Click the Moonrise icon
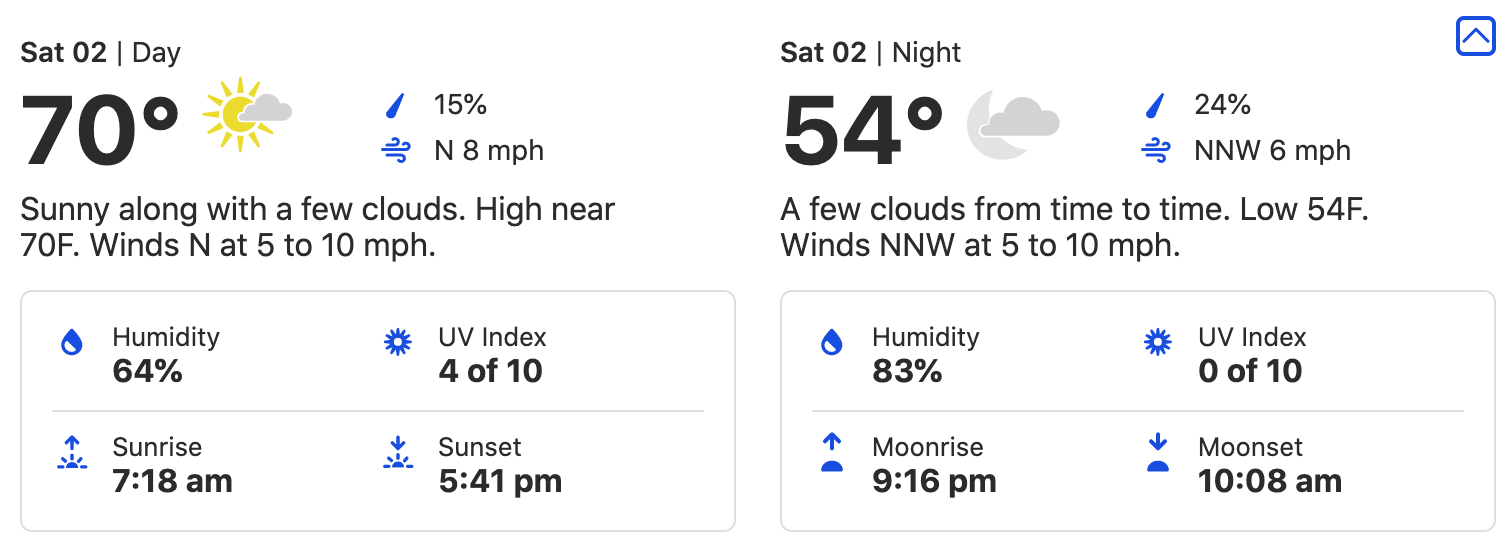 coord(832,453)
